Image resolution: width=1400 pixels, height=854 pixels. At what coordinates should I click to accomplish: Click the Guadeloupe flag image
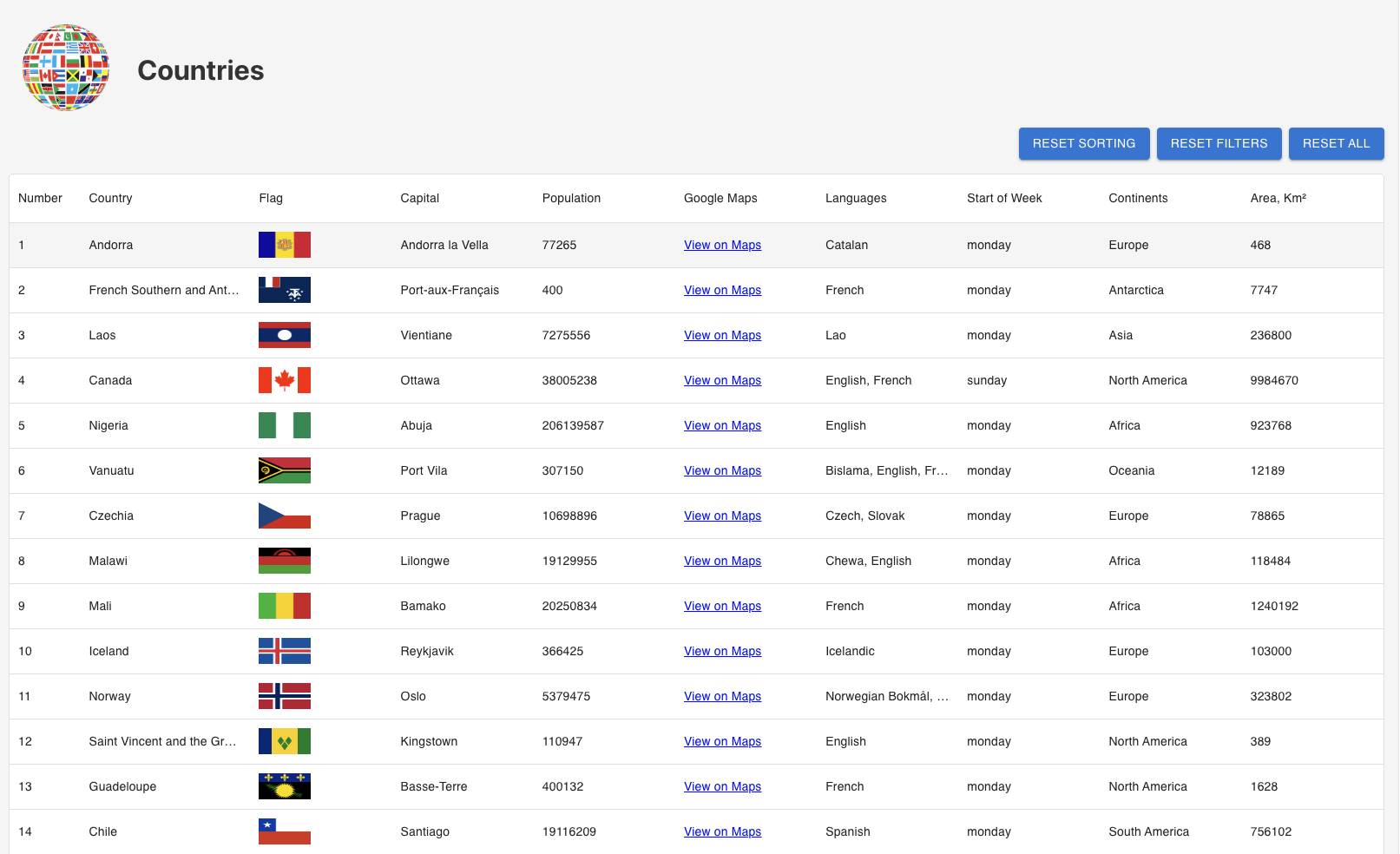(284, 786)
